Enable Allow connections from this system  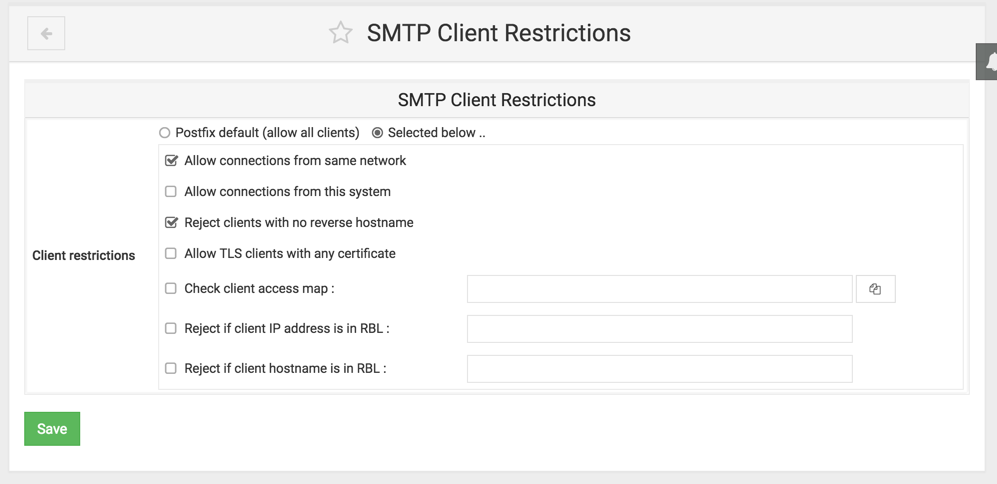(170, 191)
